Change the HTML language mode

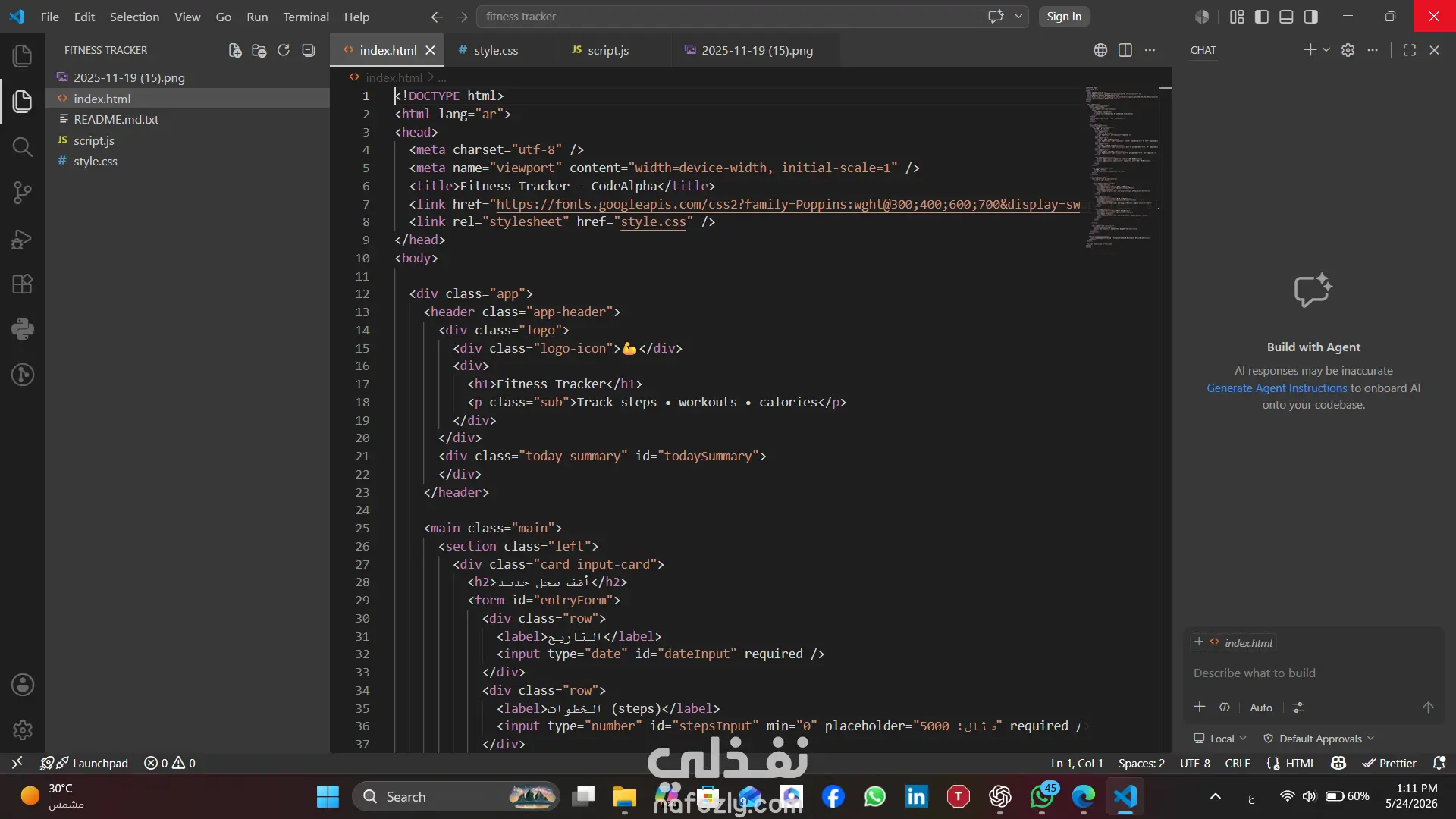1301,763
